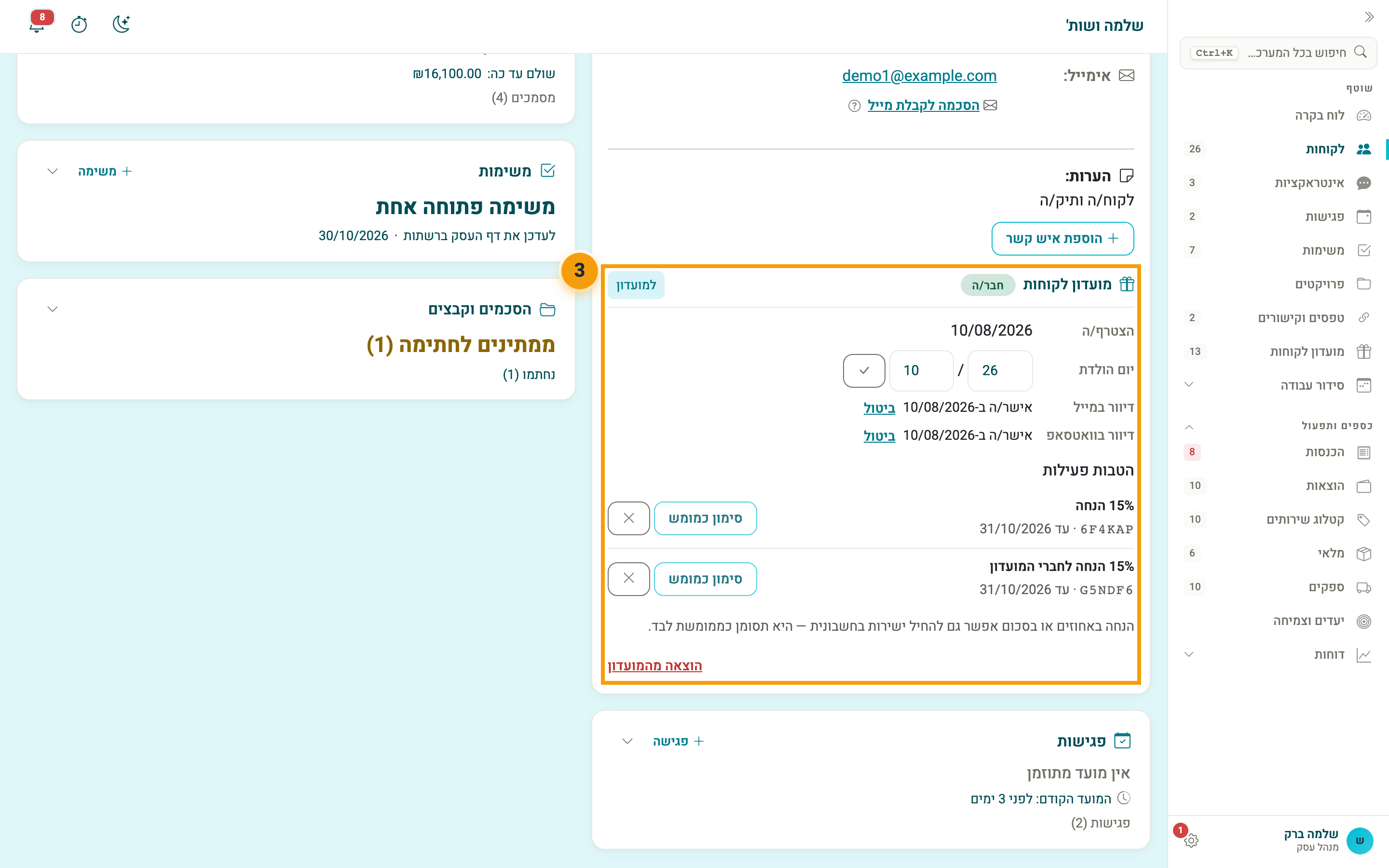This screenshot has height=868, width=1389.
Task: Cancel דיוור במייל with ביטול link
Action: [879, 407]
